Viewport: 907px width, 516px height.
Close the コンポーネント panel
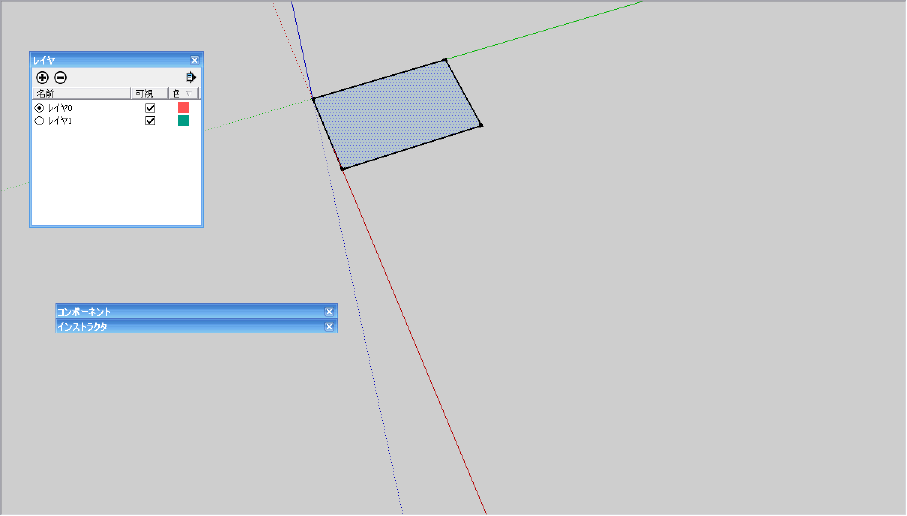[x=329, y=312]
